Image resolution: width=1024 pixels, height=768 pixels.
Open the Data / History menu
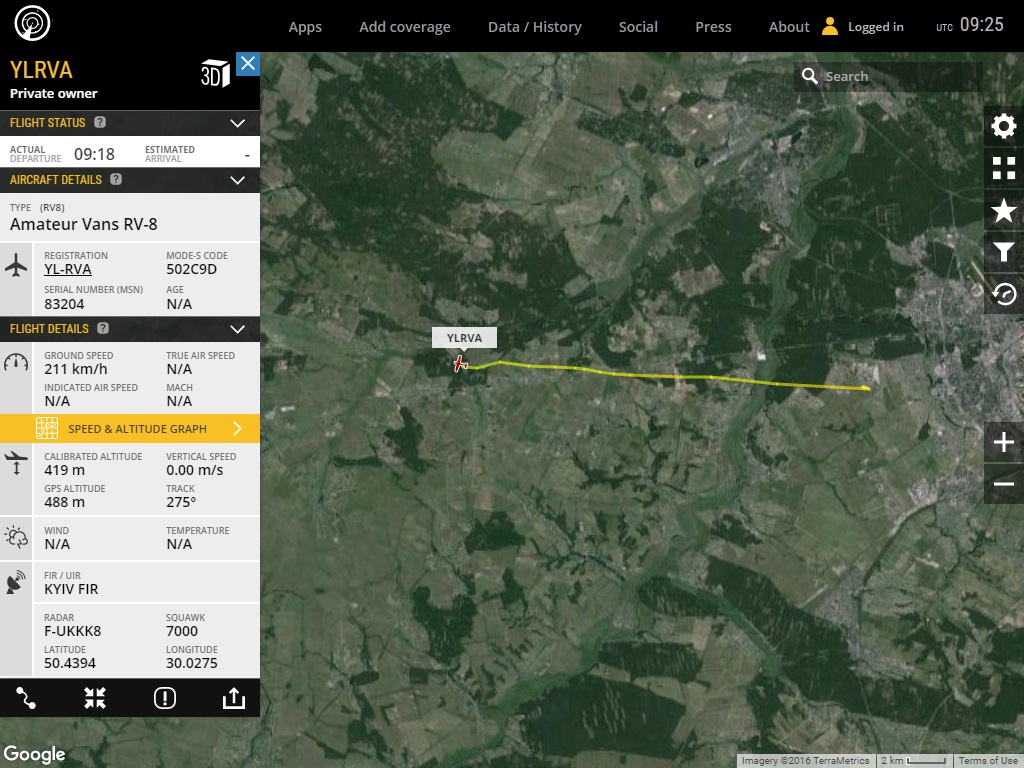(x=534, y=27)
